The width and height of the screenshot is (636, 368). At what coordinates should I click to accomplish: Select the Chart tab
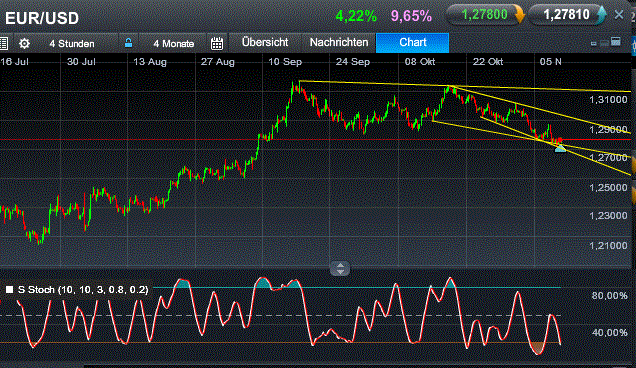pos(413,43)
